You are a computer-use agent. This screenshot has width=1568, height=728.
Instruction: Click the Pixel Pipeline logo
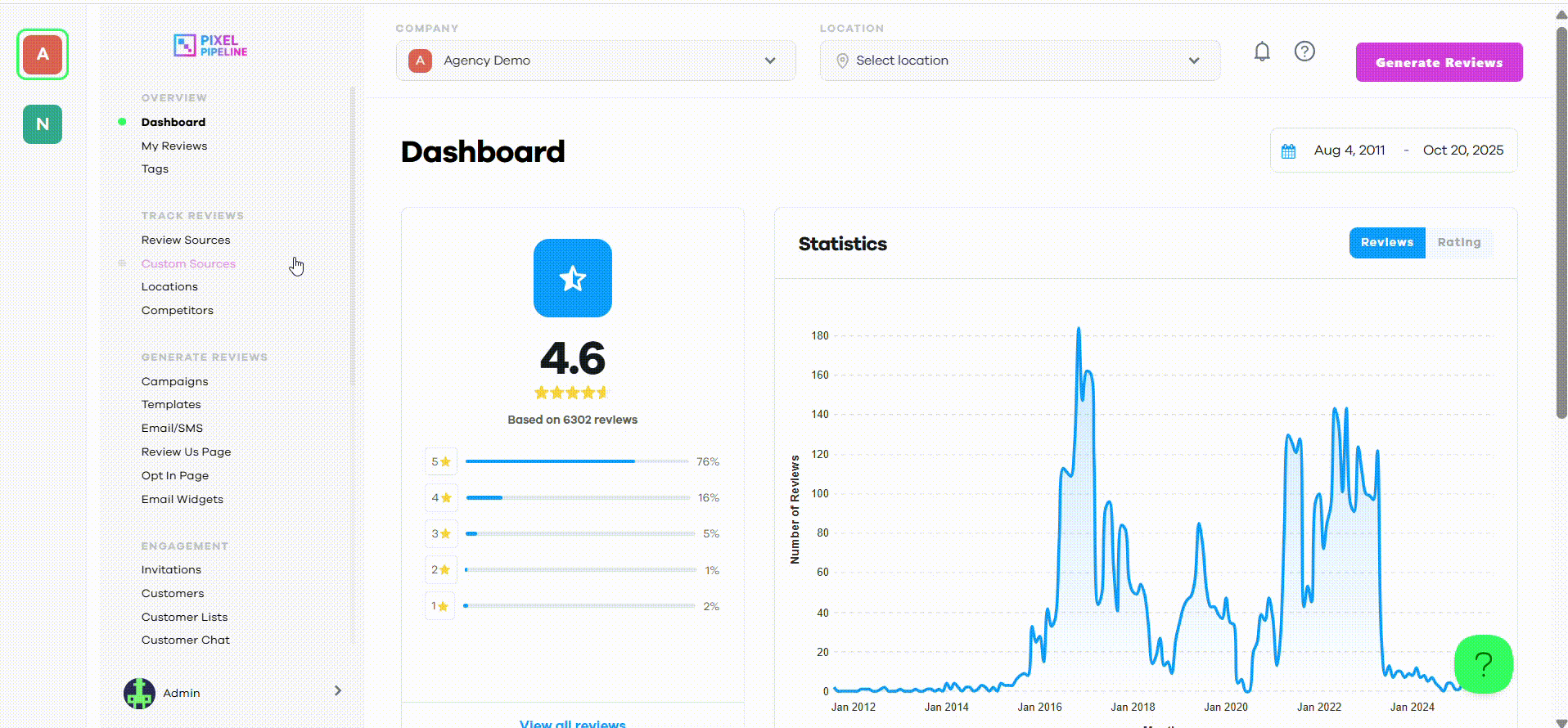click(210, 46)
